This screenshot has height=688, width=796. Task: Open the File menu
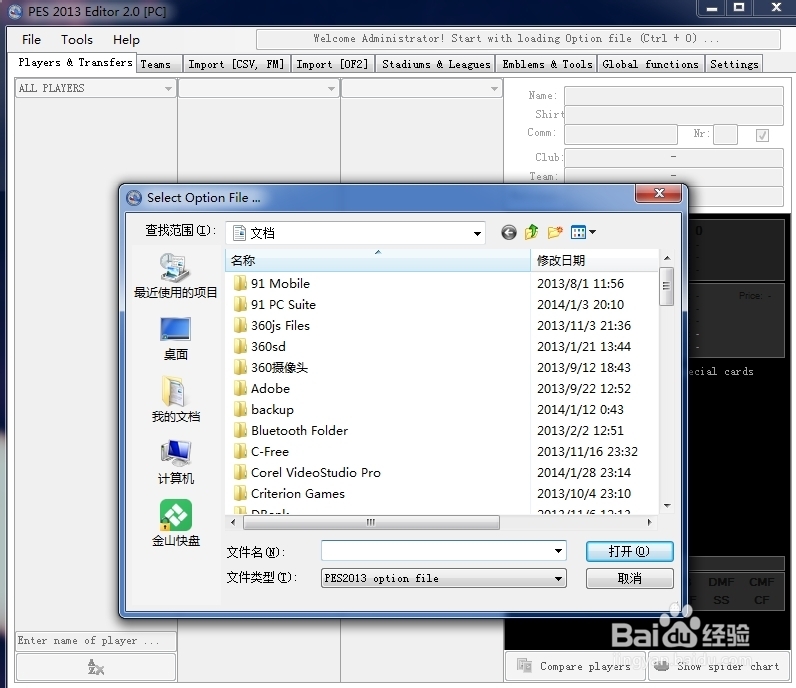pyautogui.click(x=31, y=40)
